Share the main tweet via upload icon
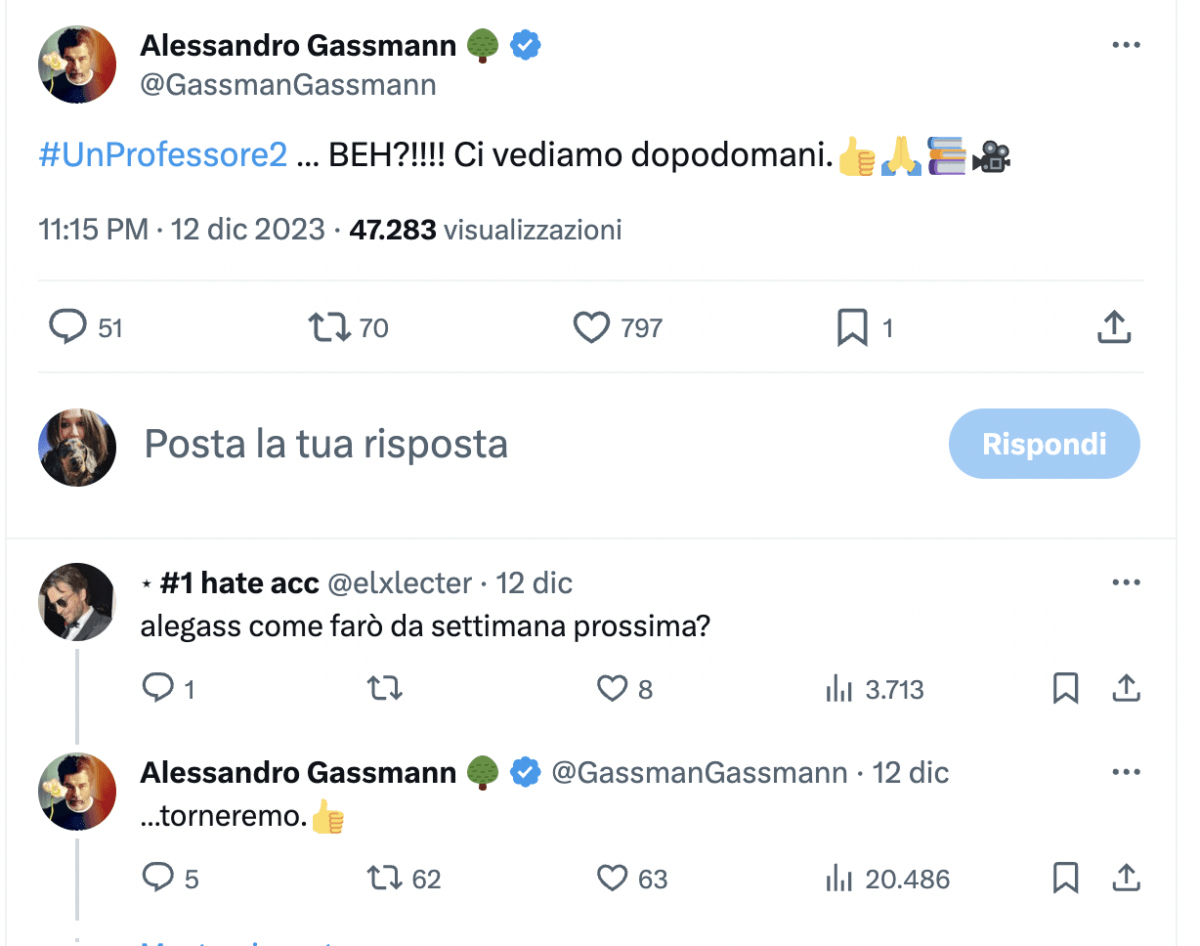Viewport: 1200px width, 946px height. pos(1113,327)
